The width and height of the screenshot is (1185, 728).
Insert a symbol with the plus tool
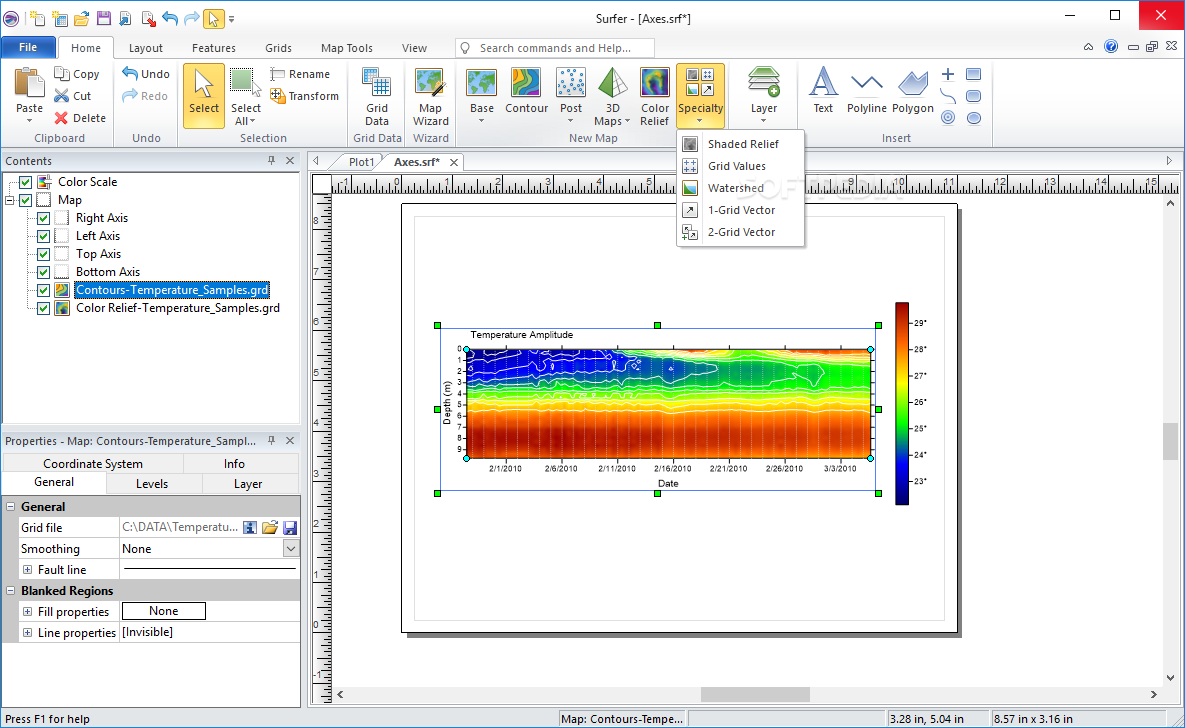coord(948,74)
